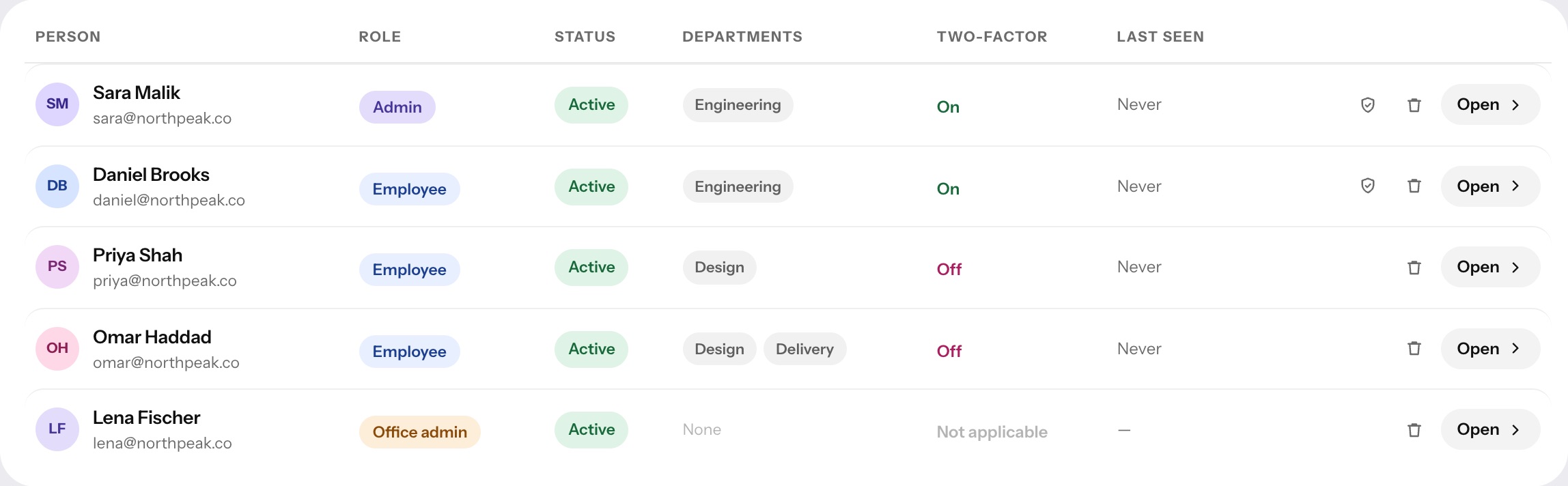The height and width of the screenshot is (486, 1568).
Task: Click Lena Fischer's LF avatar
Action: click(x=57, y=429)
